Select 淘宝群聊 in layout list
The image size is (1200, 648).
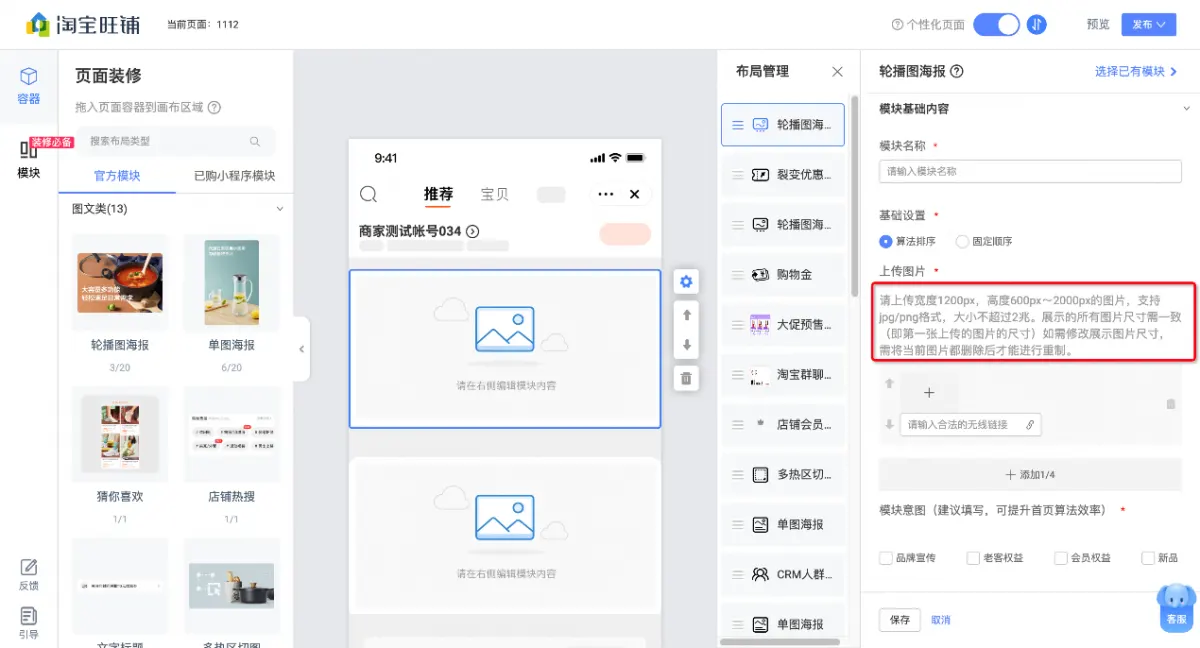point(783,374)
